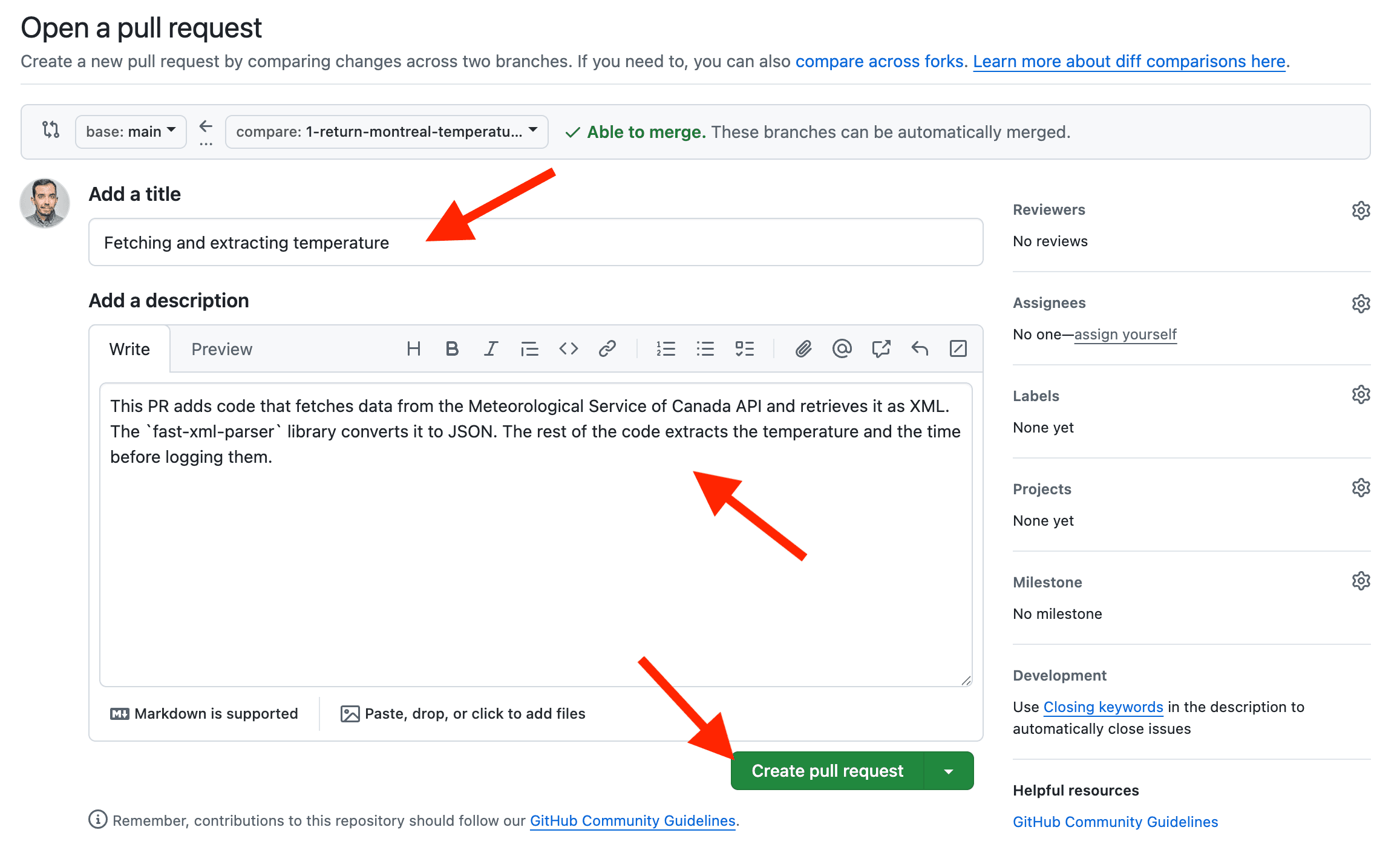This screenshot has height=853, width=1400.
Task: Insert a quote block
Action: 529,349
